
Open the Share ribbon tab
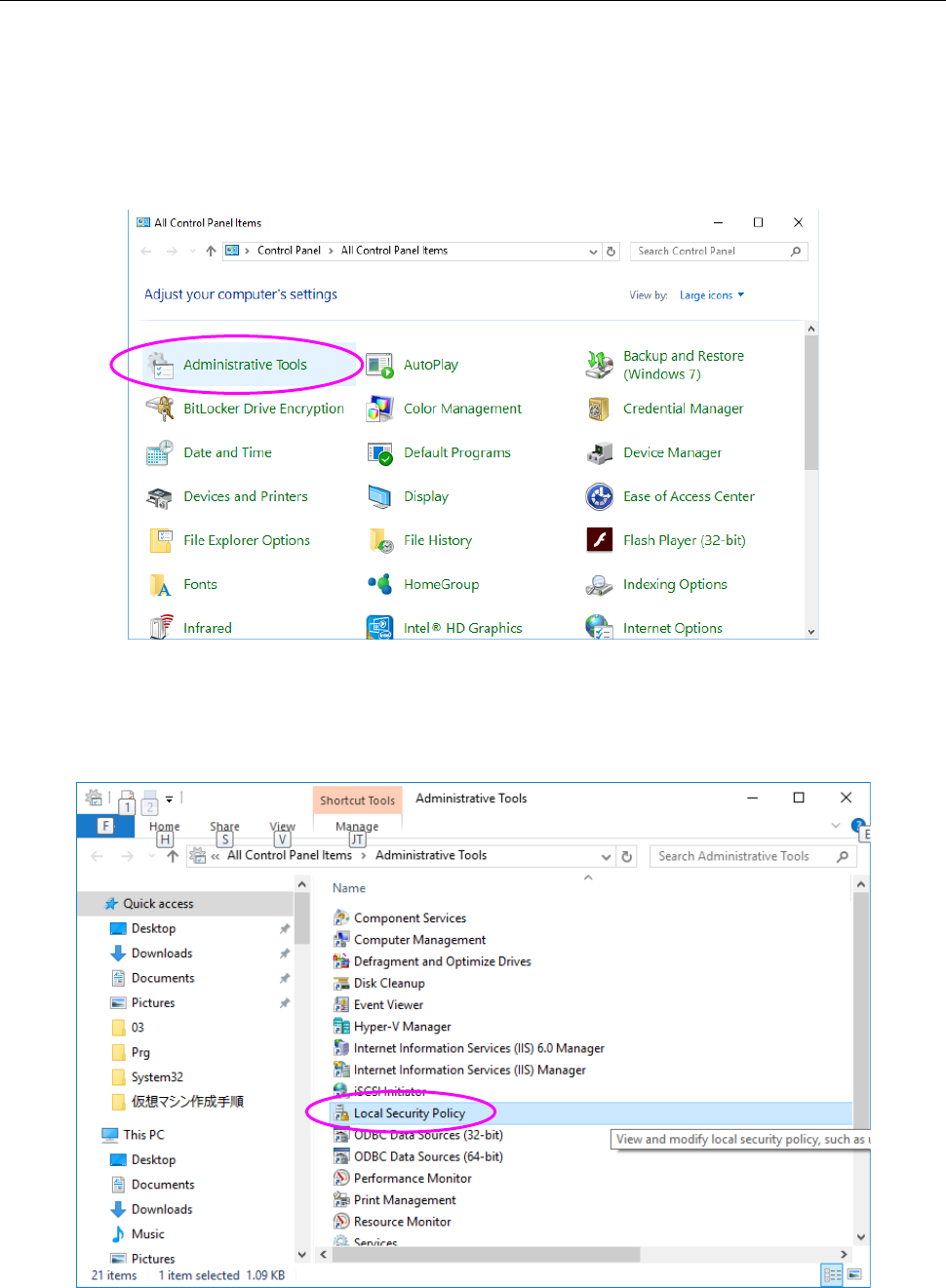(224, 826)
